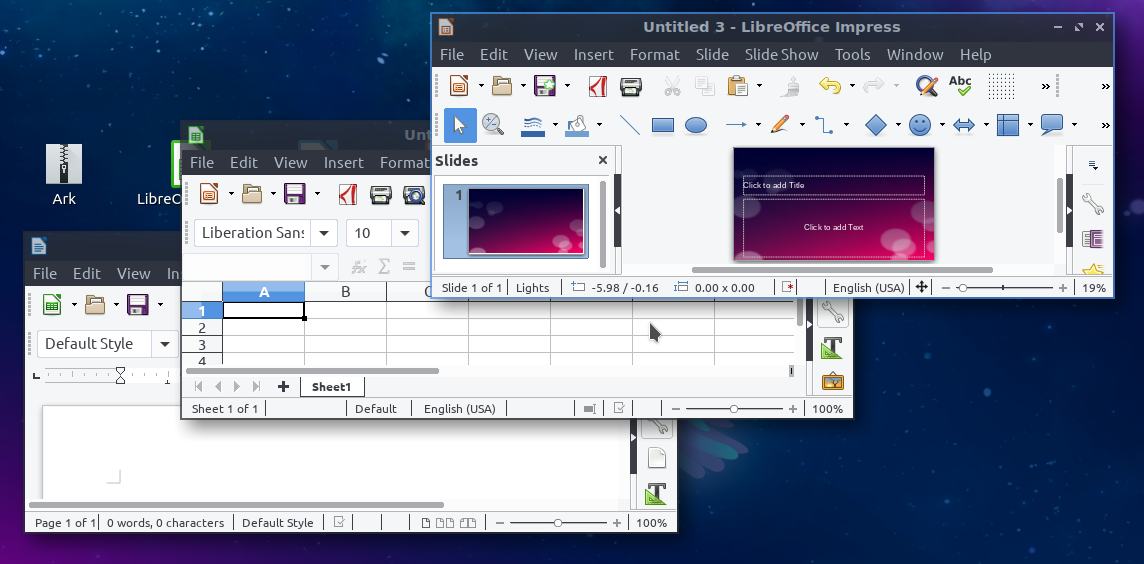Image resolution: width=1144 pixels, height=564 pixels.
Task: Click Export as PDF icon in Calc
Action: coord(347,194)
